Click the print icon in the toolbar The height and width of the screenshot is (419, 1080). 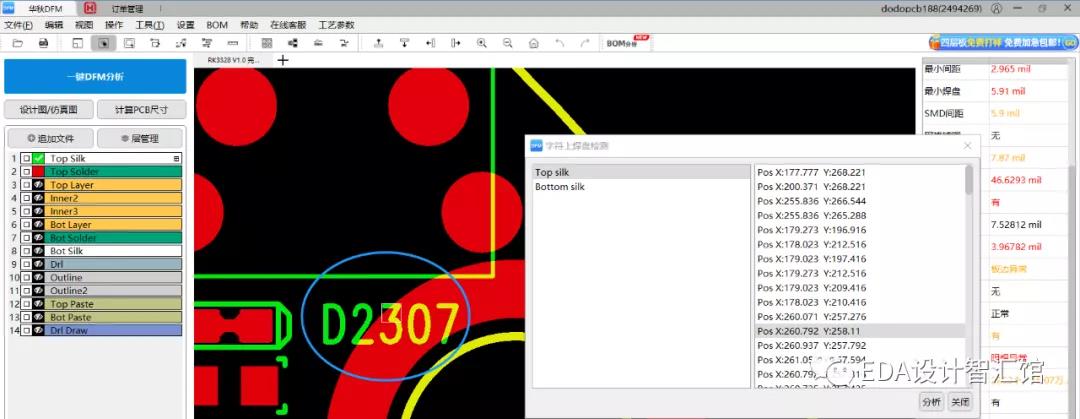pyautogui.click(x=43, y=43)
